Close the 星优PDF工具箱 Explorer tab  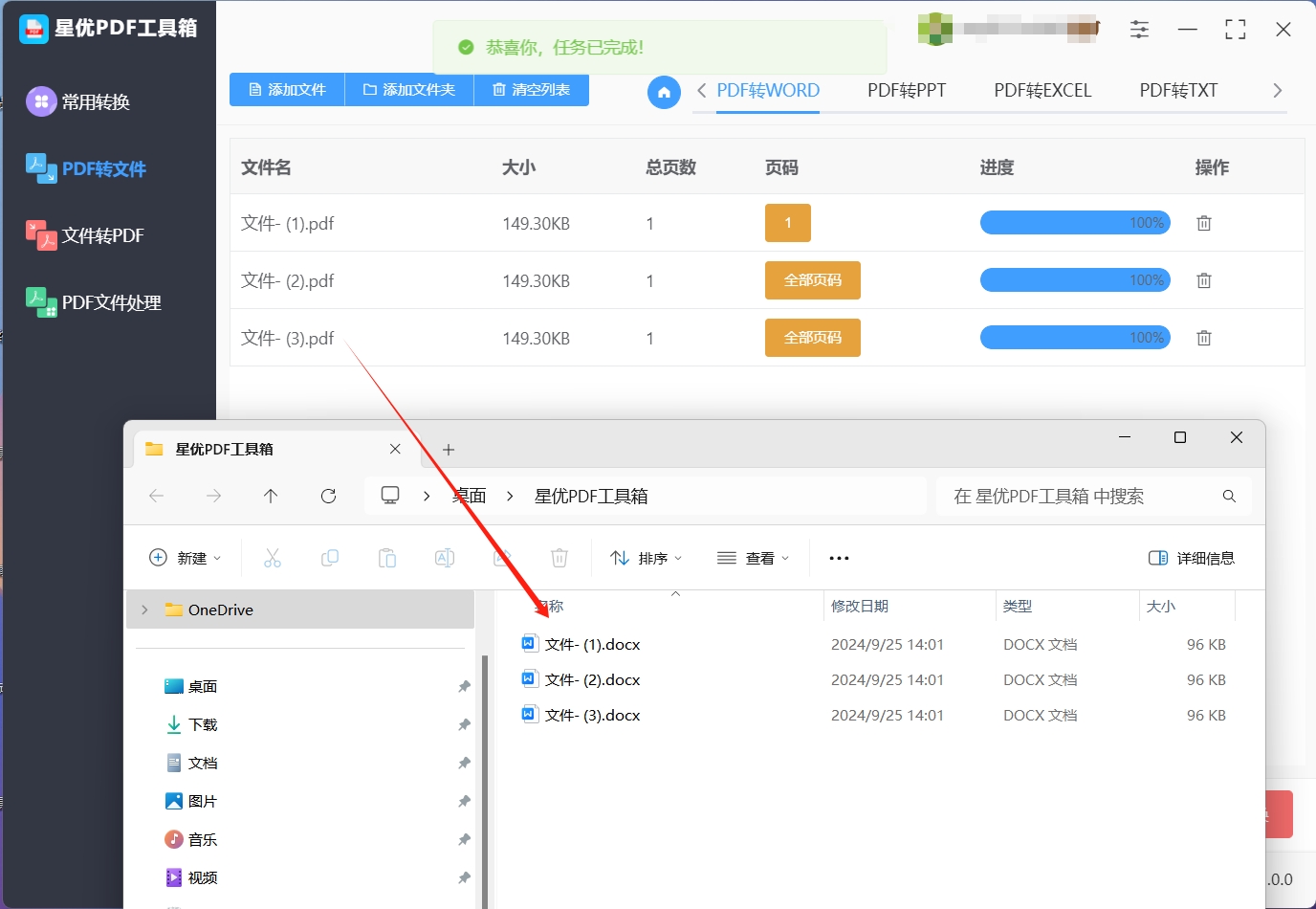click(395, 449)
